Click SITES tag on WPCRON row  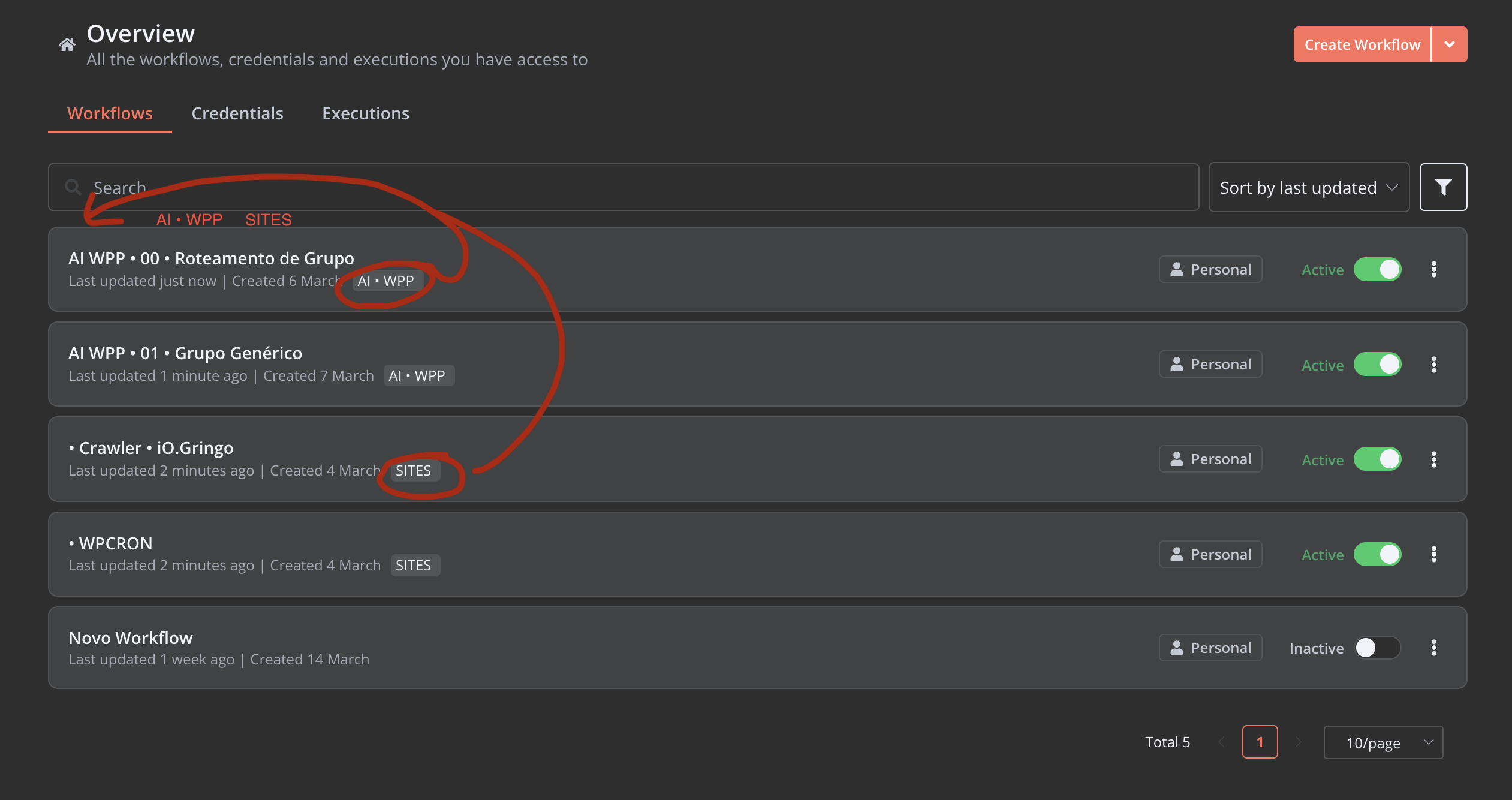point(414,566)
